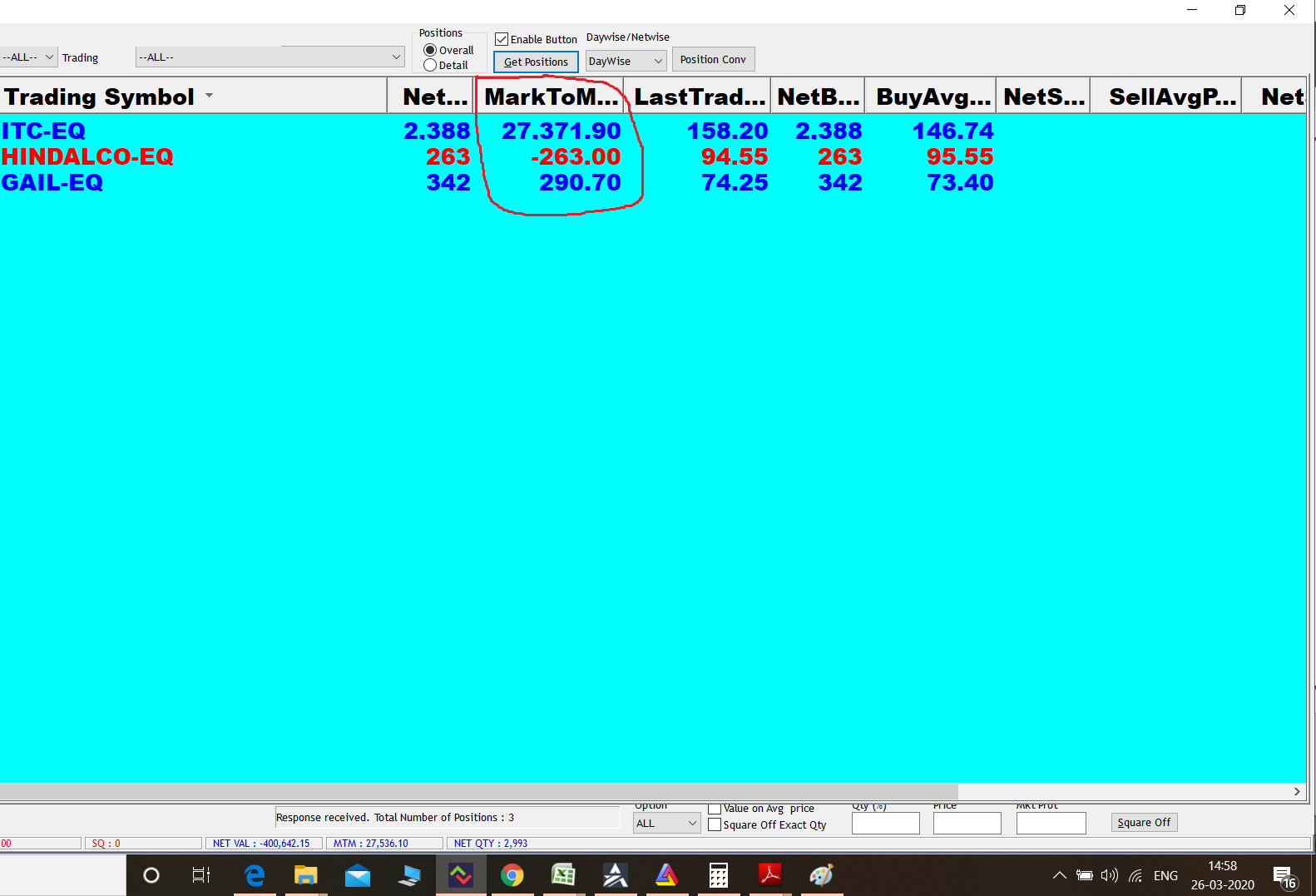Open Google Chrome from the taskbar

(x=512, y=875)
